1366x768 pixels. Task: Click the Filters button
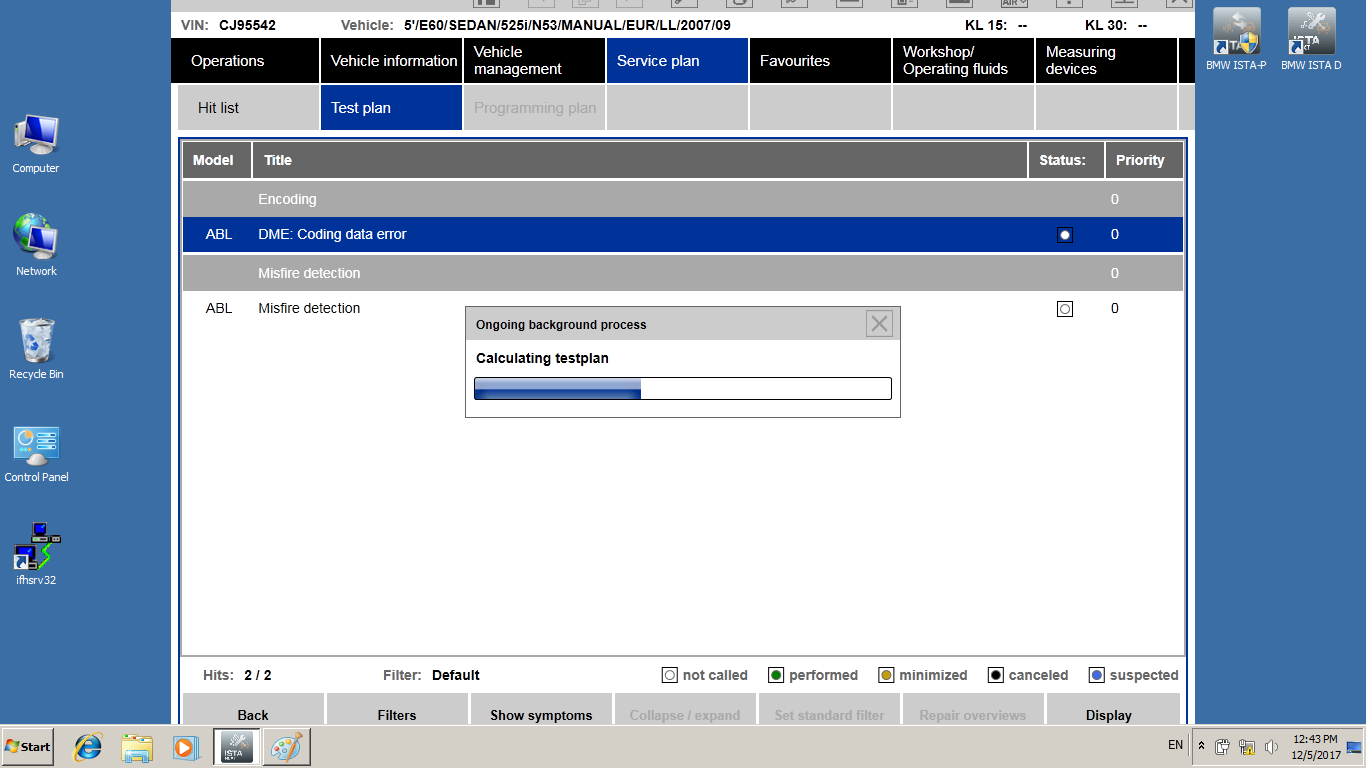397,714
